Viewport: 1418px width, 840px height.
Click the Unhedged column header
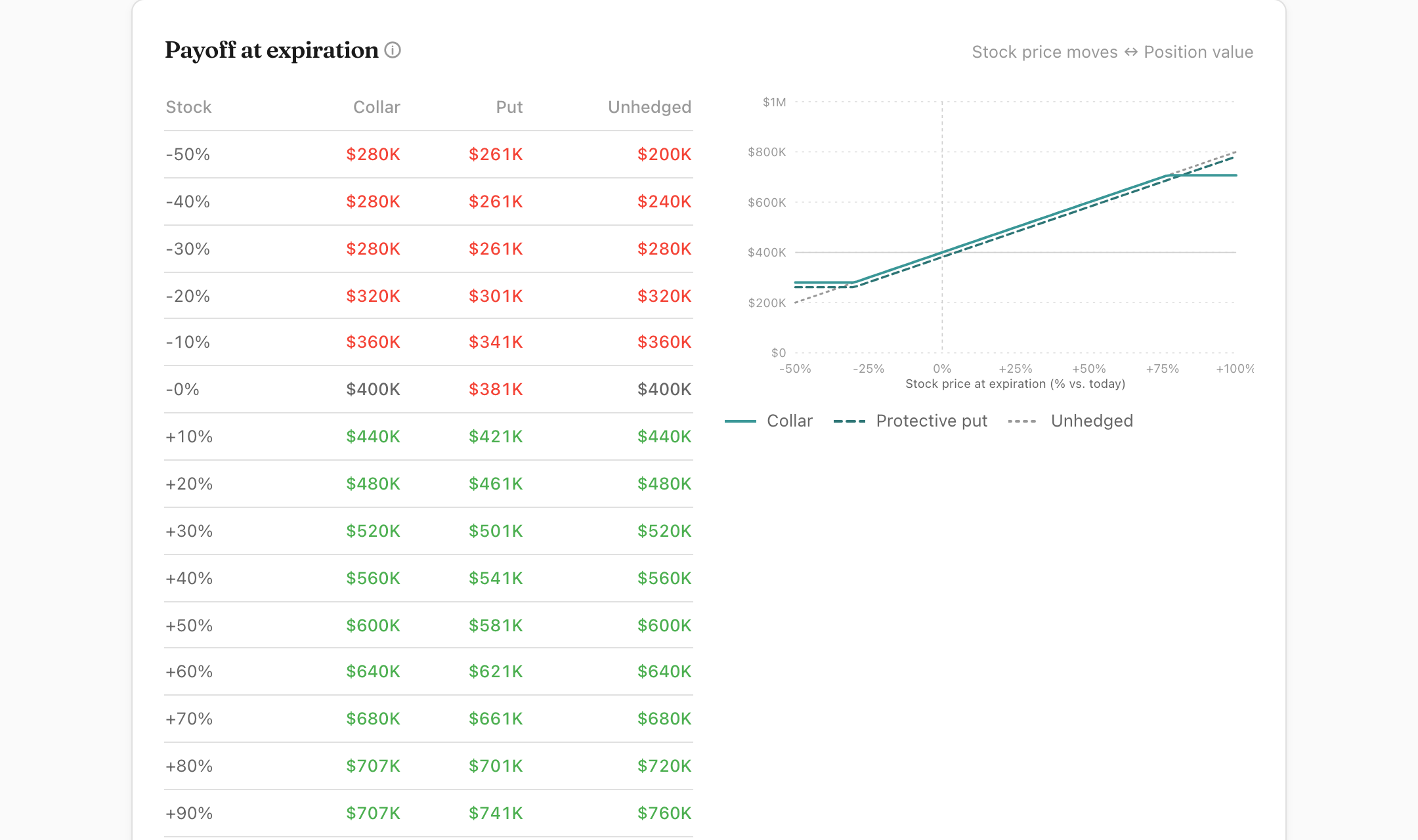650,107
